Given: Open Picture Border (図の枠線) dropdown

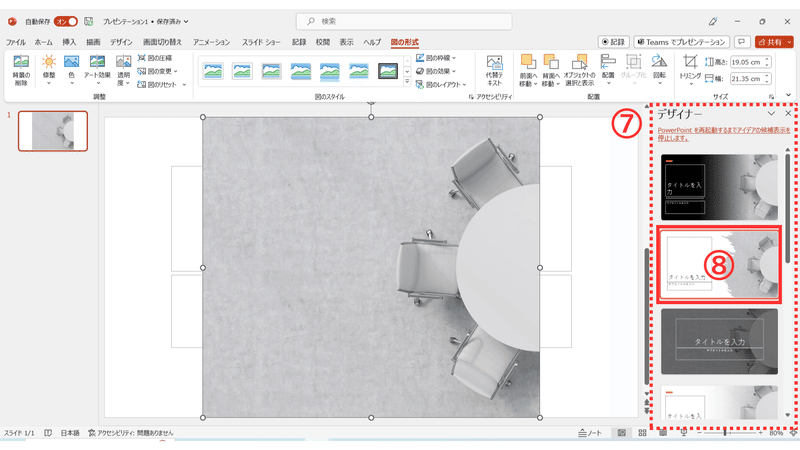Looking at the screenshot, I should click(x=436, y=58).
